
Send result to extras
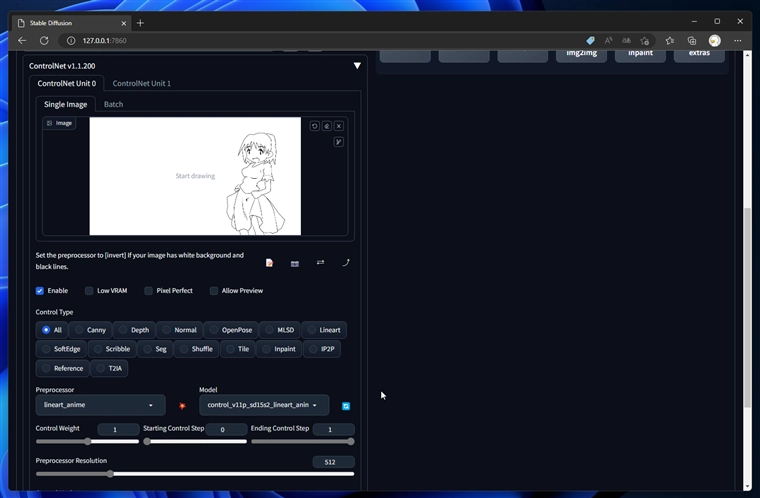(699, 54)
